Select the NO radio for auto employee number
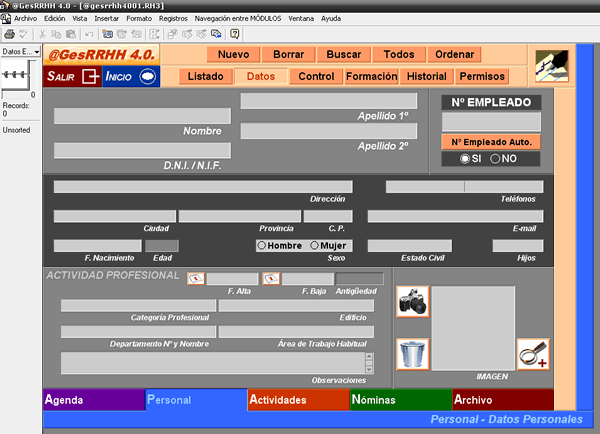Screen dimensions: 600x434 pyautogui.click(x=496, y=159)
